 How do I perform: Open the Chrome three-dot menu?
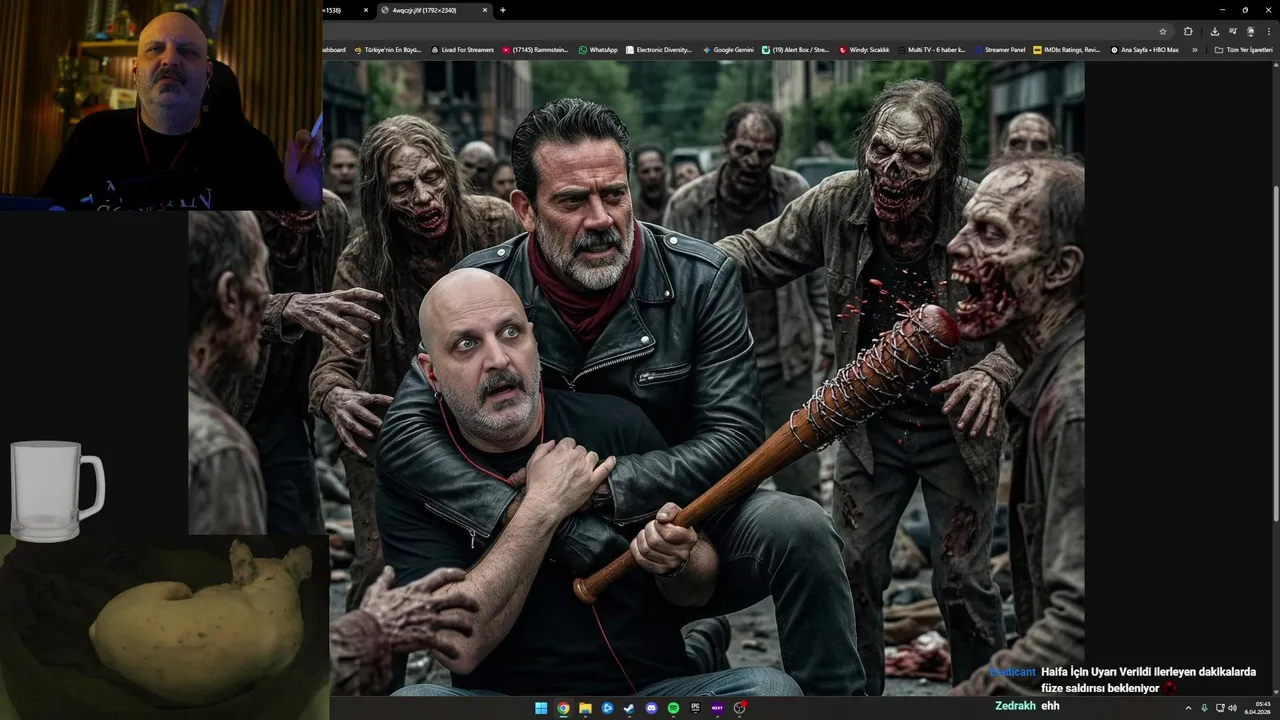click(1269, 31)
